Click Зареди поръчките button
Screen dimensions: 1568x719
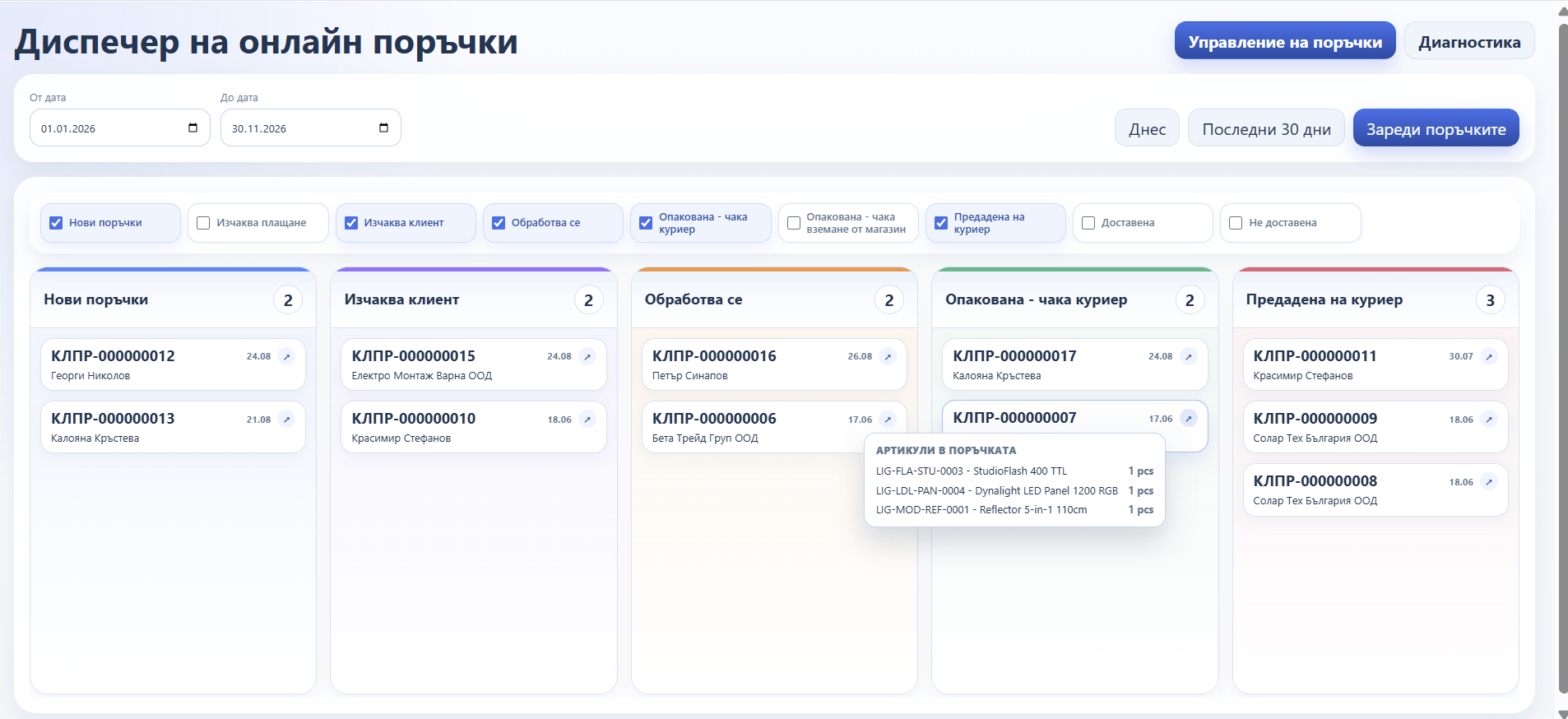[1436, 128]
